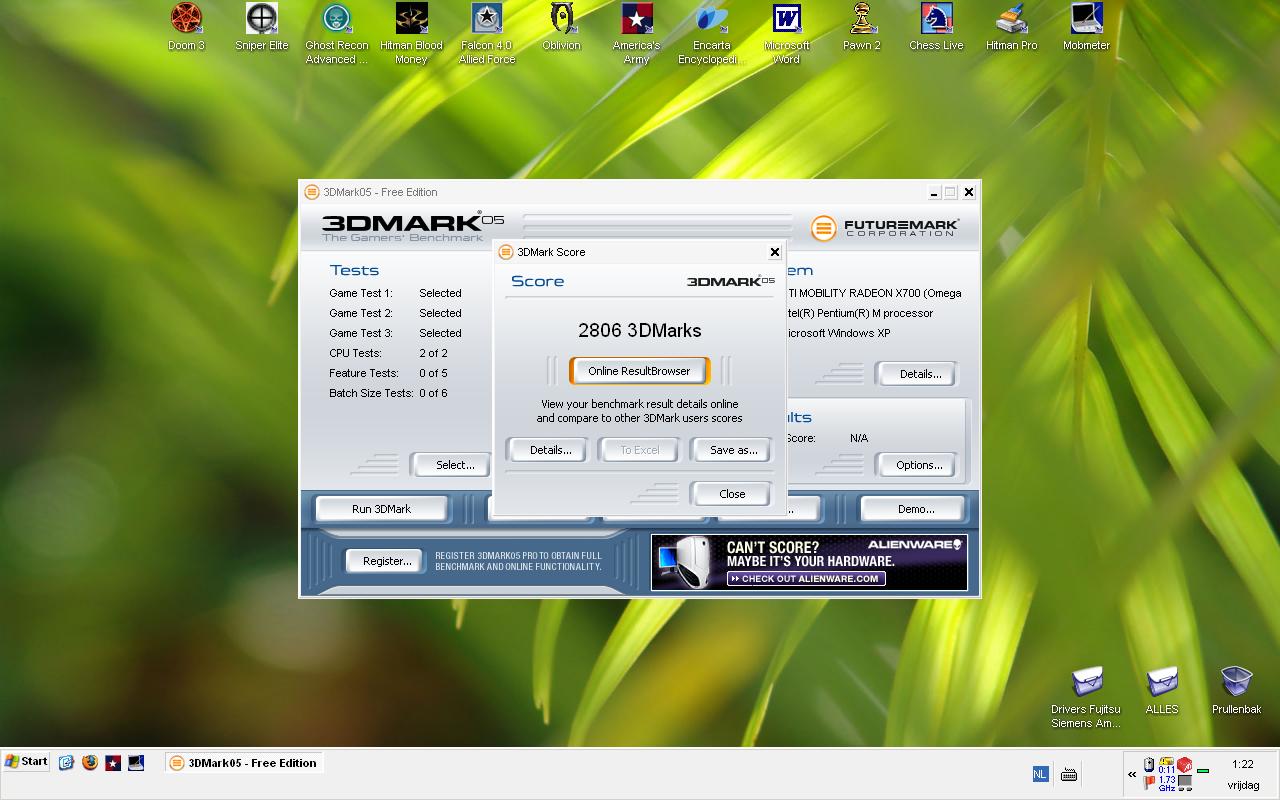Launch Microsoft Word from desktop
The width and height of the screenshot is (1280, 800).
pyautogui.click(x=787, y=34)
